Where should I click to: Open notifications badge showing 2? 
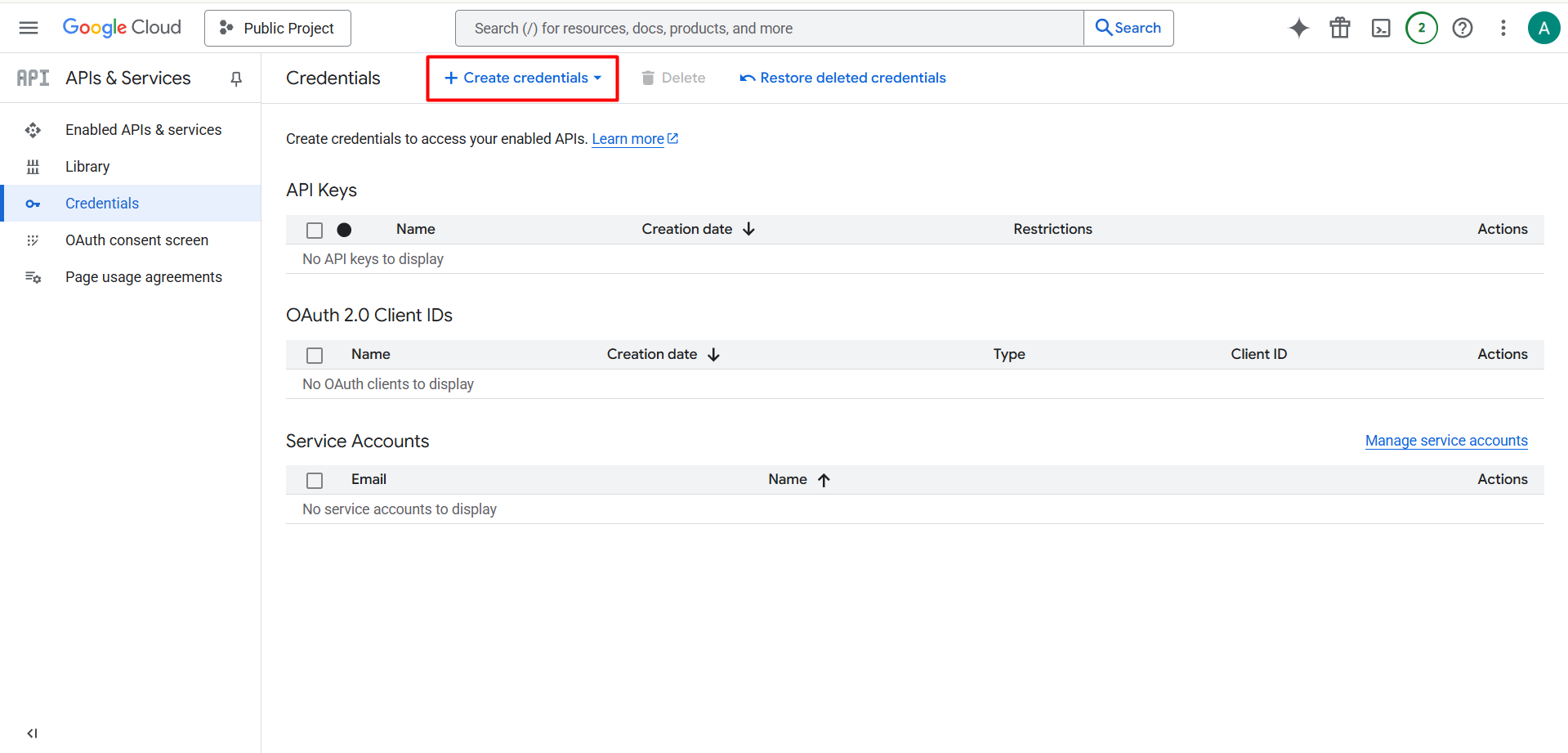pyautogui.click(x=1422, y=28)
